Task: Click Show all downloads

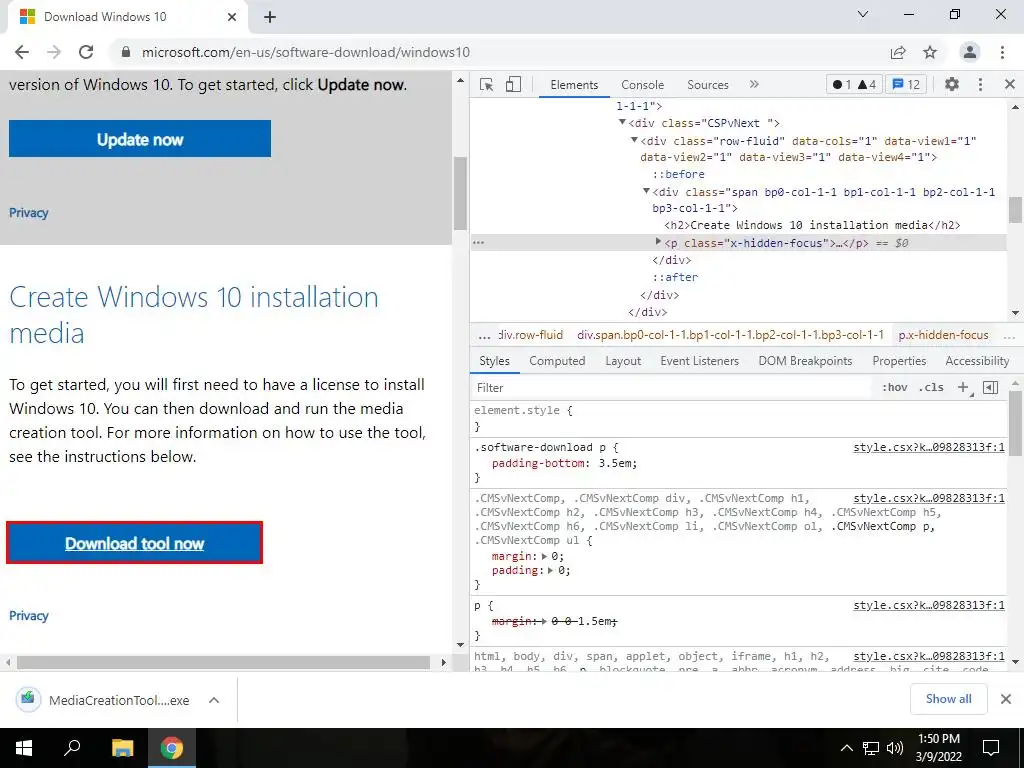Action: [x=948, y=699]
